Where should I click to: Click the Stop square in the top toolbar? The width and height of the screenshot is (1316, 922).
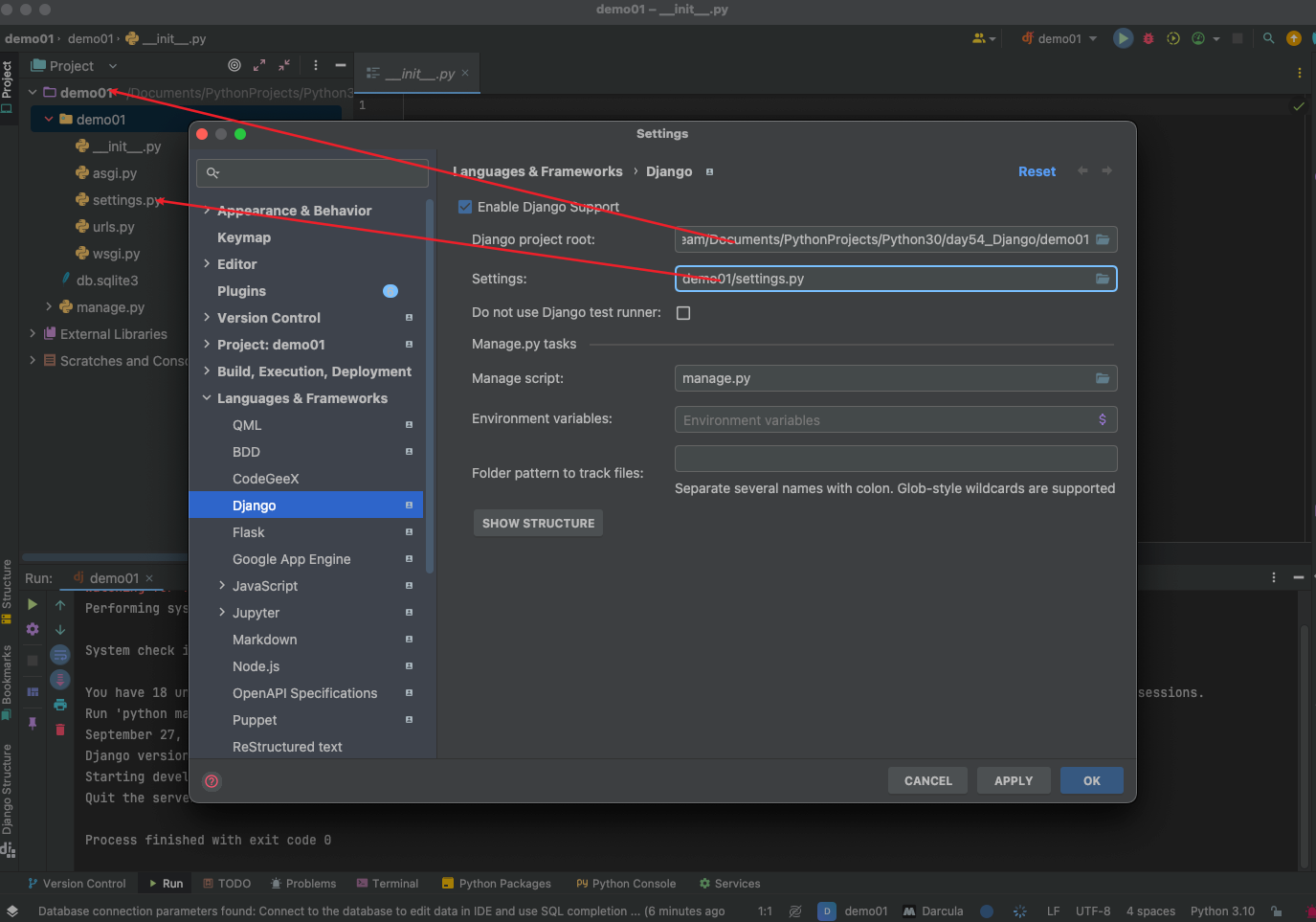[1238, 38]
